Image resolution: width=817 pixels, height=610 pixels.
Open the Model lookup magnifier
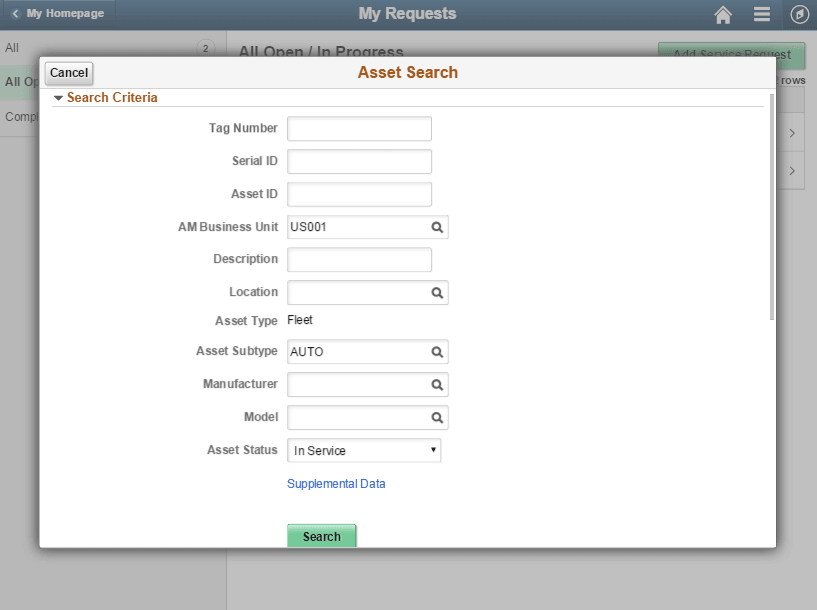tap(437, 417)
